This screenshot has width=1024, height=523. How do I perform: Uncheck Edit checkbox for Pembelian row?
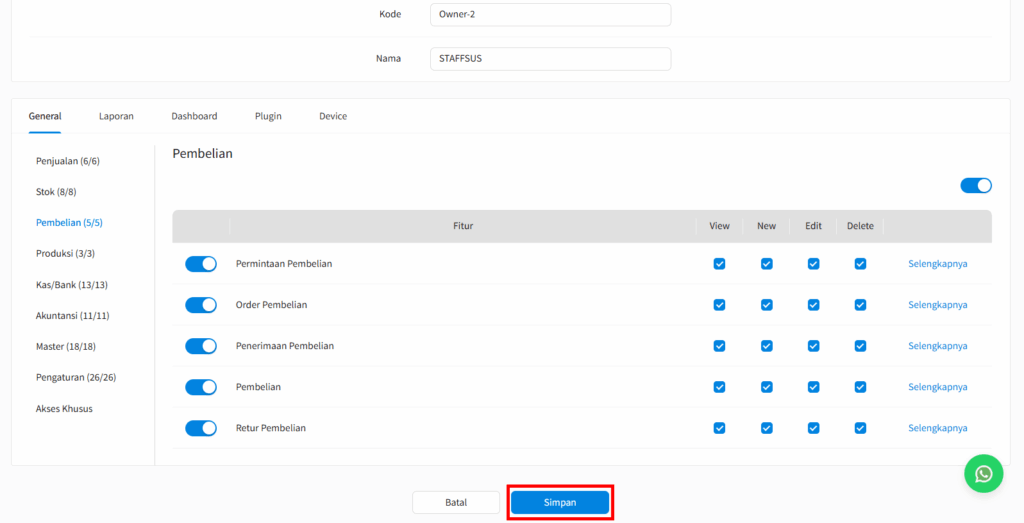coord(813,387)
